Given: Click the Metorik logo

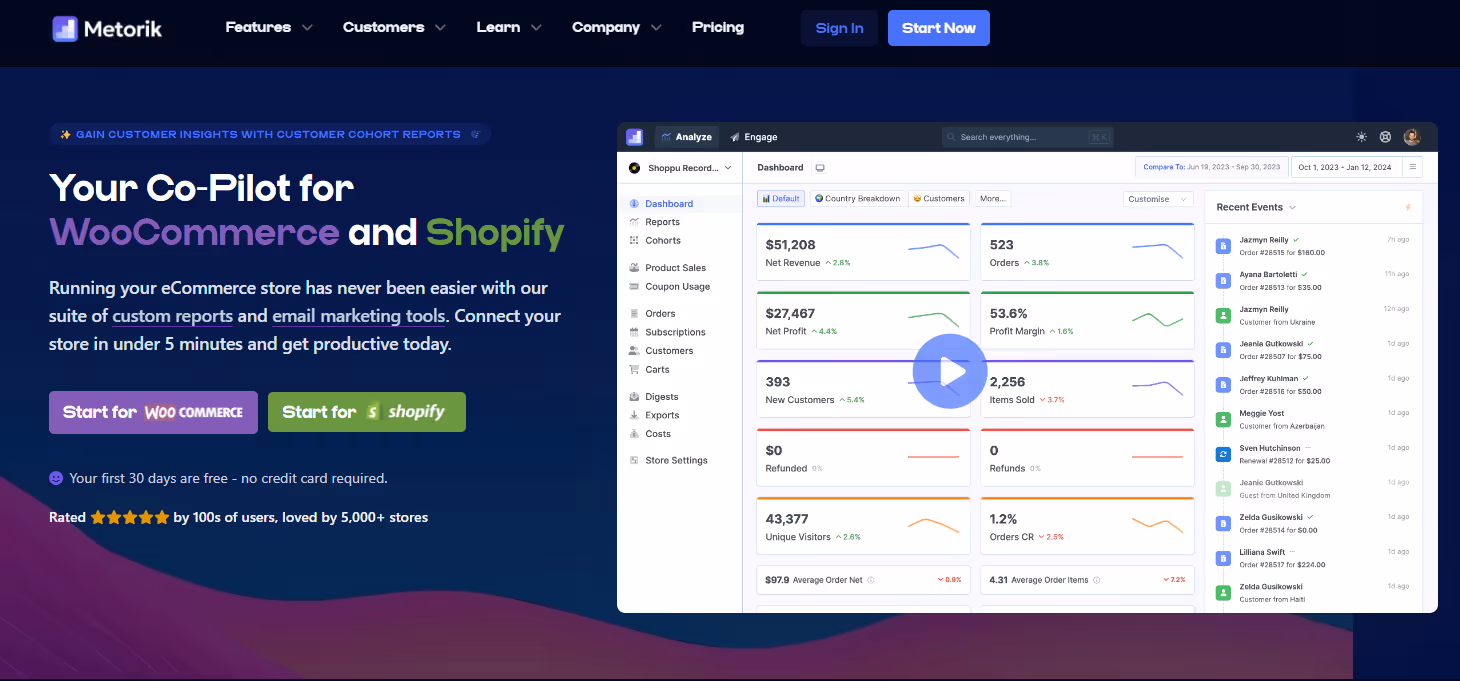Looking at the screenshot, I should [107, 28].
